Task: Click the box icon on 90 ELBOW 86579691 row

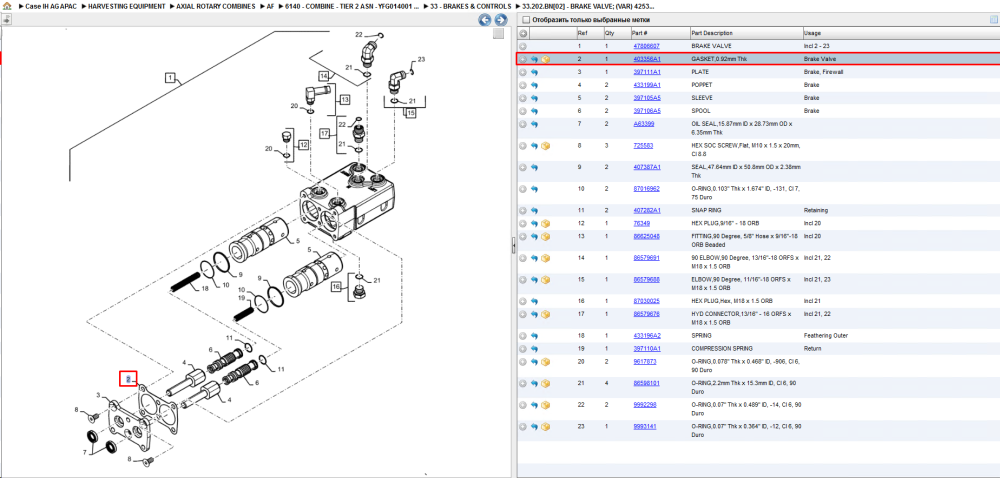Action: (546, 258)
